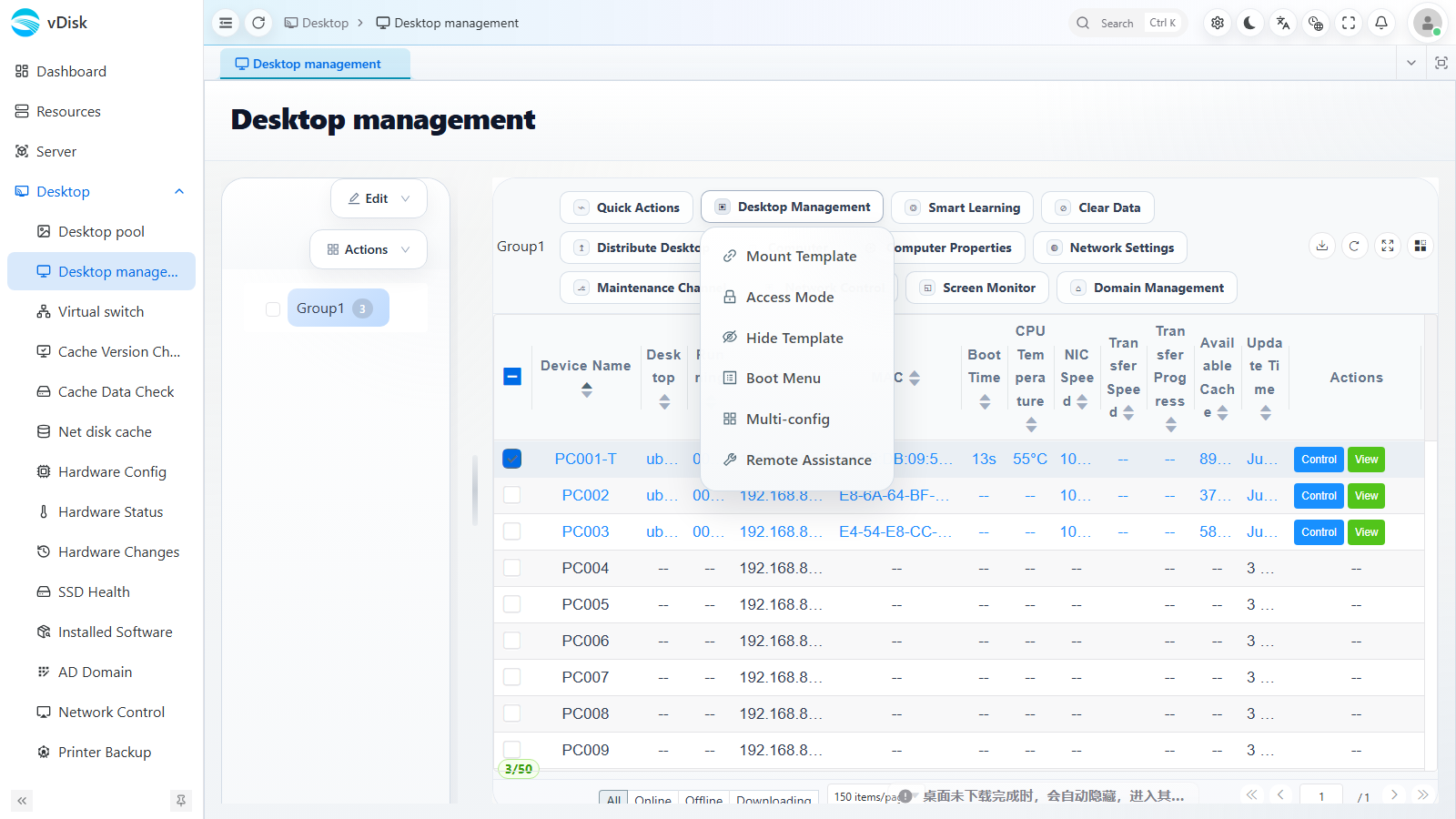Click the fullscreen icon in top bar
1456x819 pixels.
pyautogui.click(x=1349, y=23)
